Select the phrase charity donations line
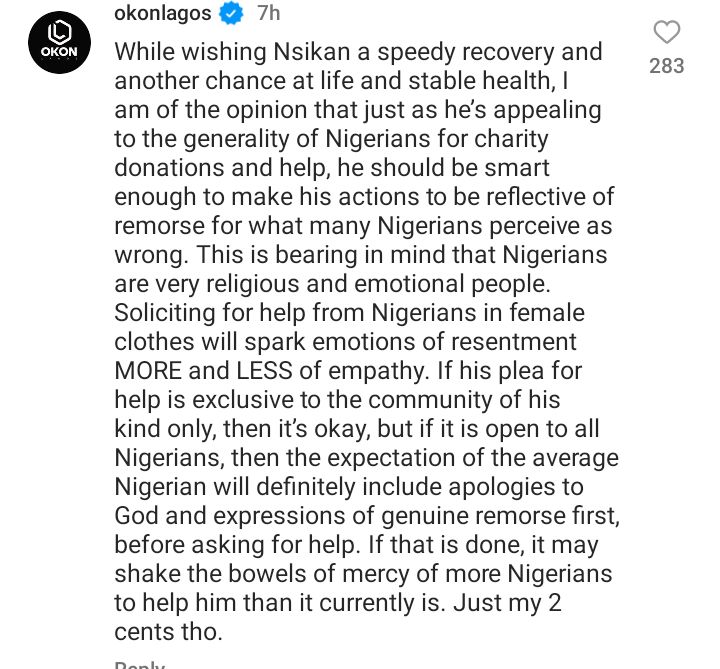 click(x=331, y=153)
